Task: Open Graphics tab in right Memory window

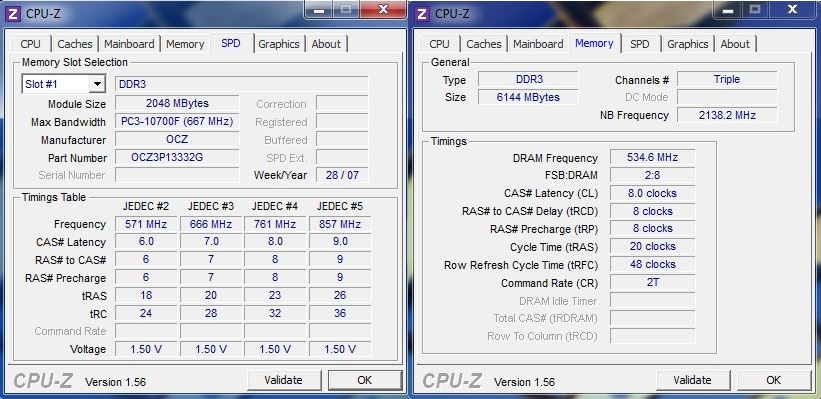Action: point(687,44)
